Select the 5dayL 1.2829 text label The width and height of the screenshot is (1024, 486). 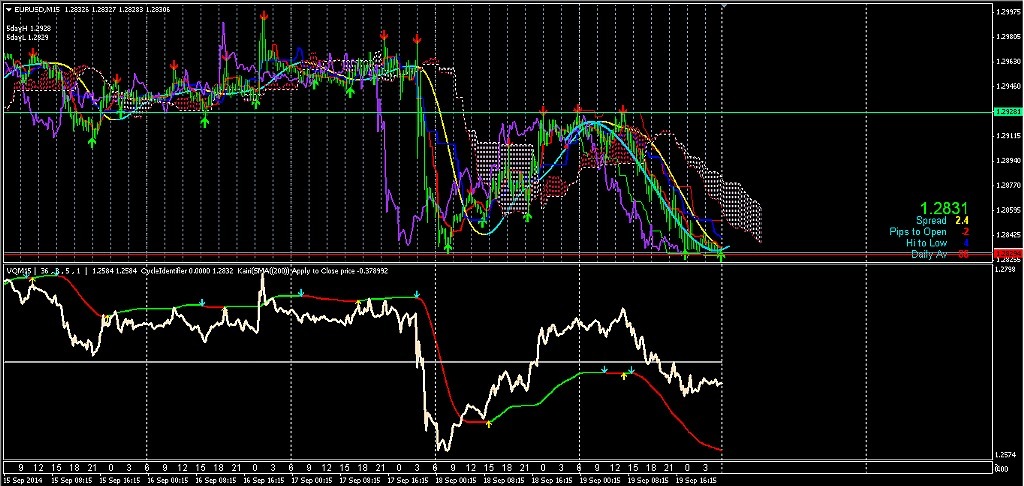26,38
